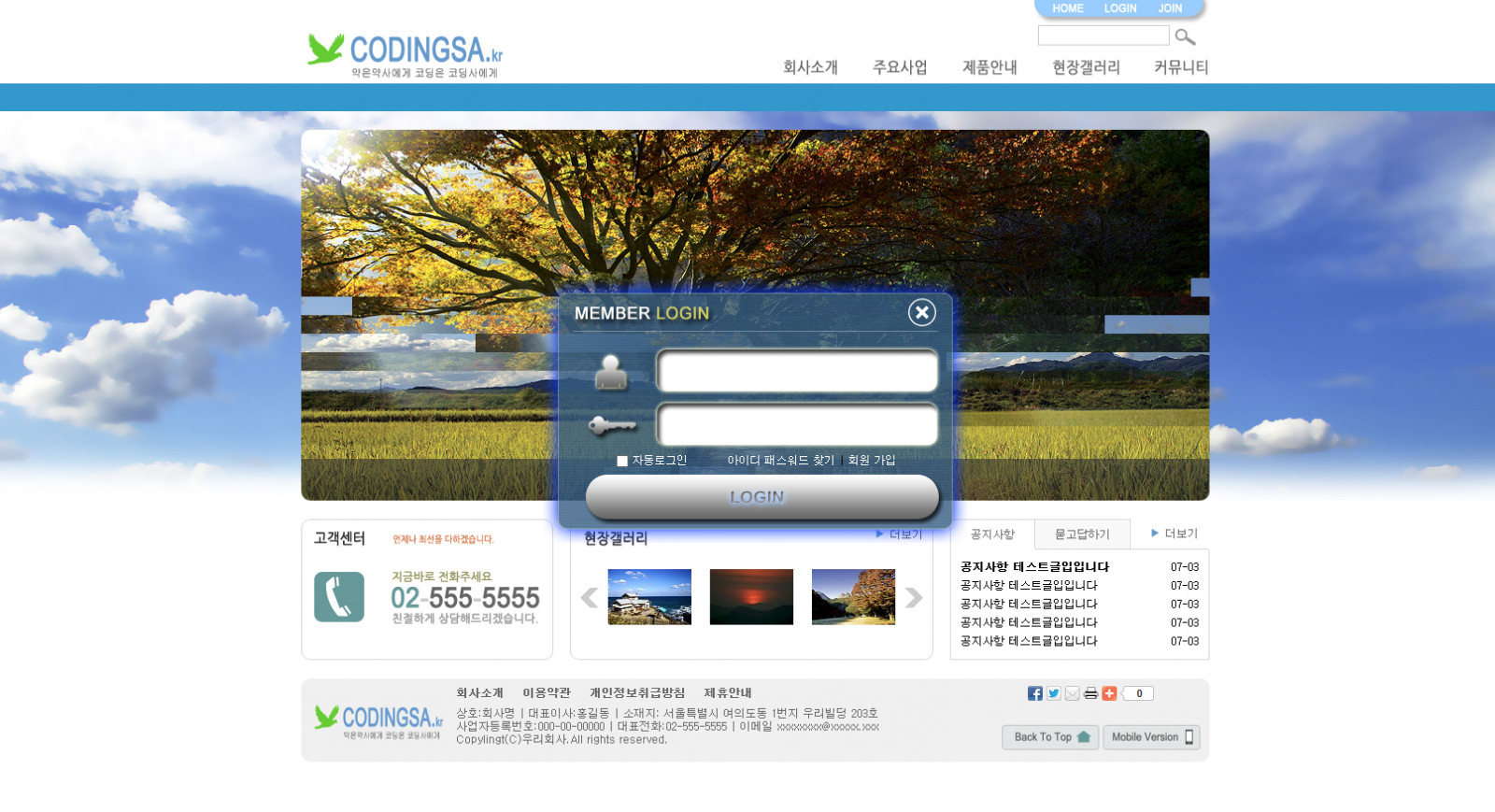Click the share count box showing 0
This screenshot has width=1495, height=812.
(1138, 693)
